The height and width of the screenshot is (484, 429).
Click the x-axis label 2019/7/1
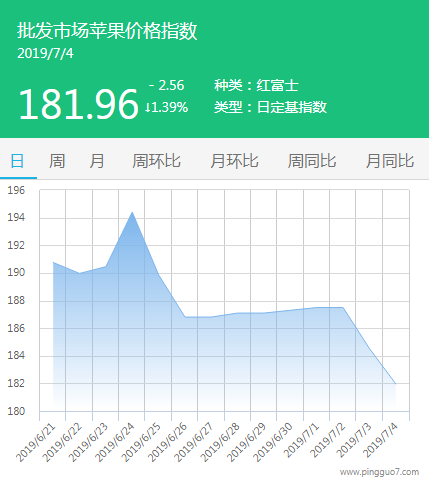(301, 440)
